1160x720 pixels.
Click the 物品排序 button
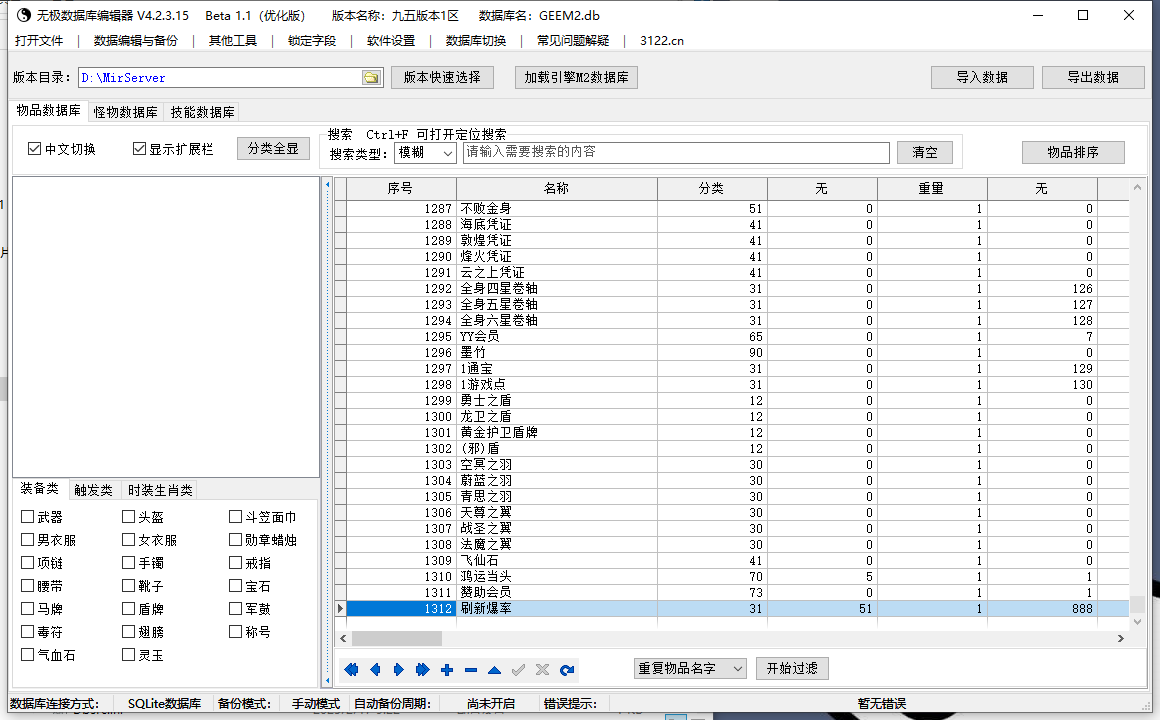tap(1073, 152)
